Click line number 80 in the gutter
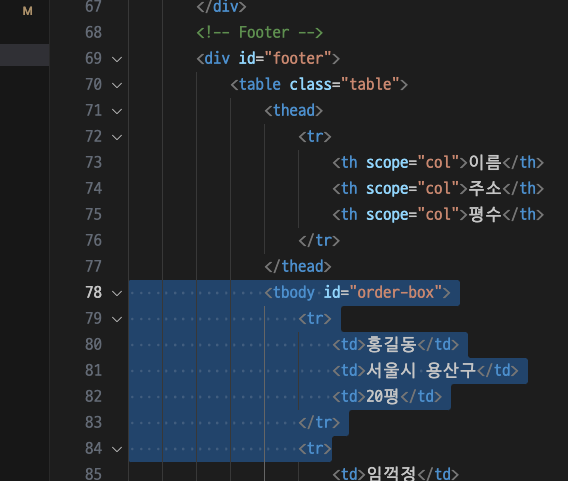Image resolution: width=568 pixels, height=481 pixels. (93, 344)
